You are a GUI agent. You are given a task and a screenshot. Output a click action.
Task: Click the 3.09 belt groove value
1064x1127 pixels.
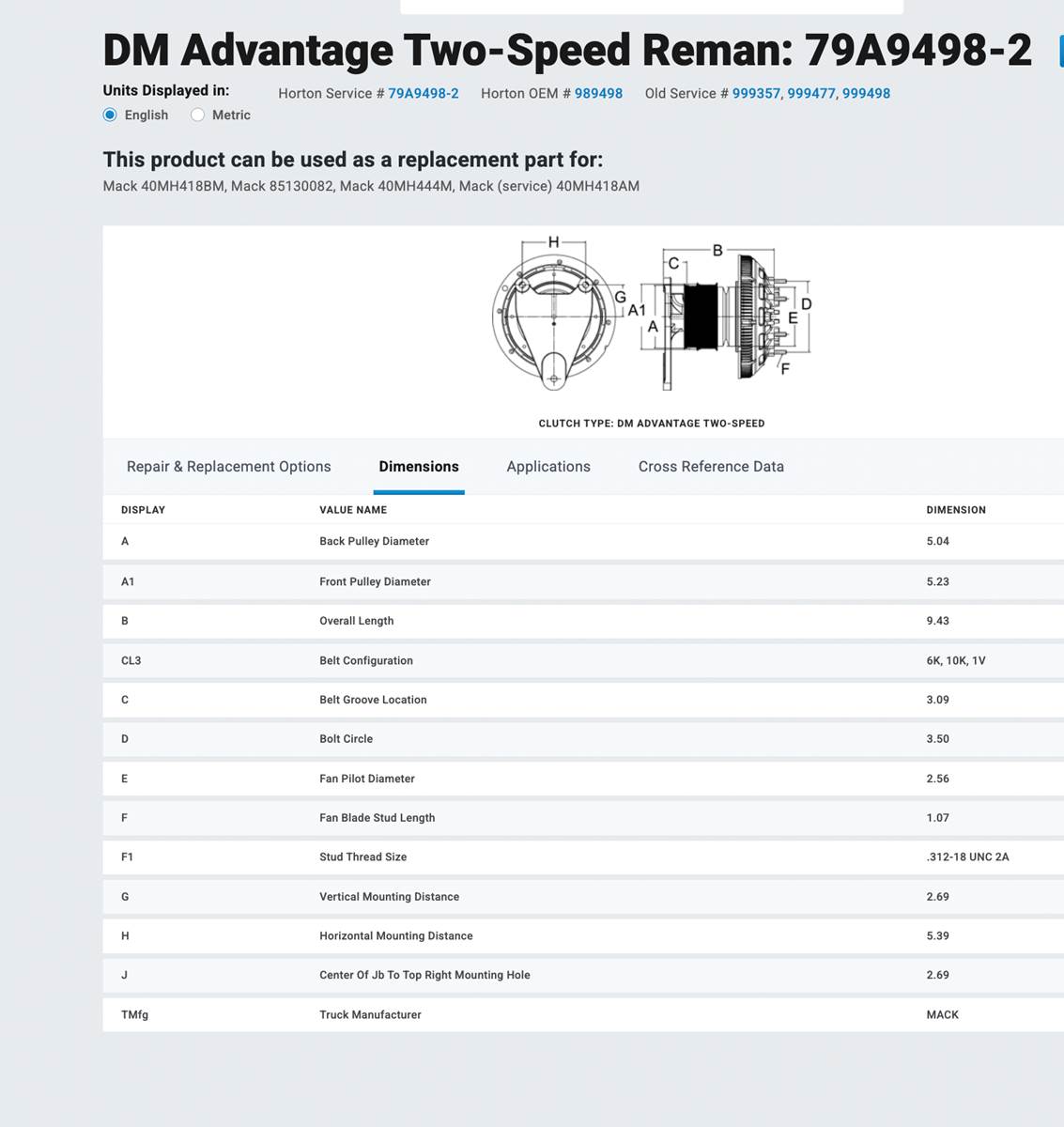click(937, 700)
